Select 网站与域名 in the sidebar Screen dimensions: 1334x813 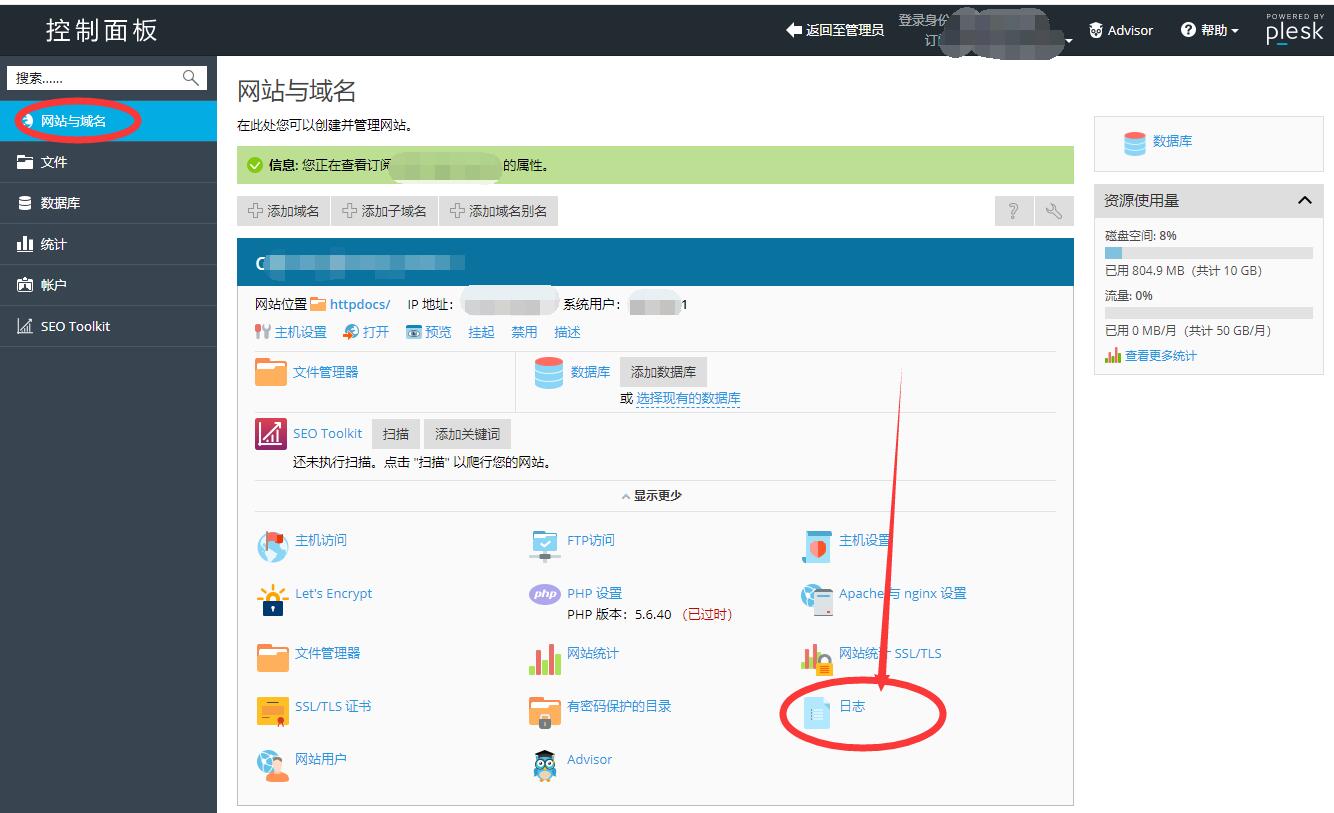tap(108, 121)
